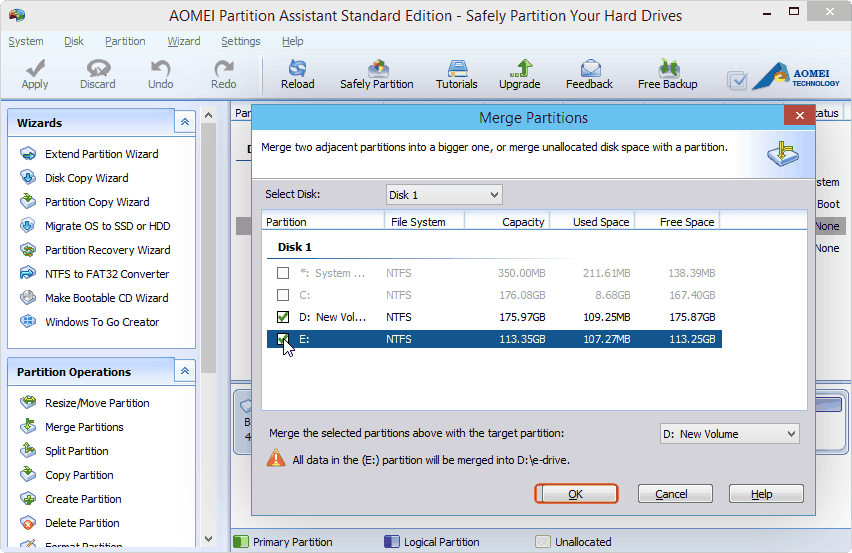Viewport: 852px width, 553px height.
Task: Click the sidebar scroll down arrow
Action: [x=209, y=539]
